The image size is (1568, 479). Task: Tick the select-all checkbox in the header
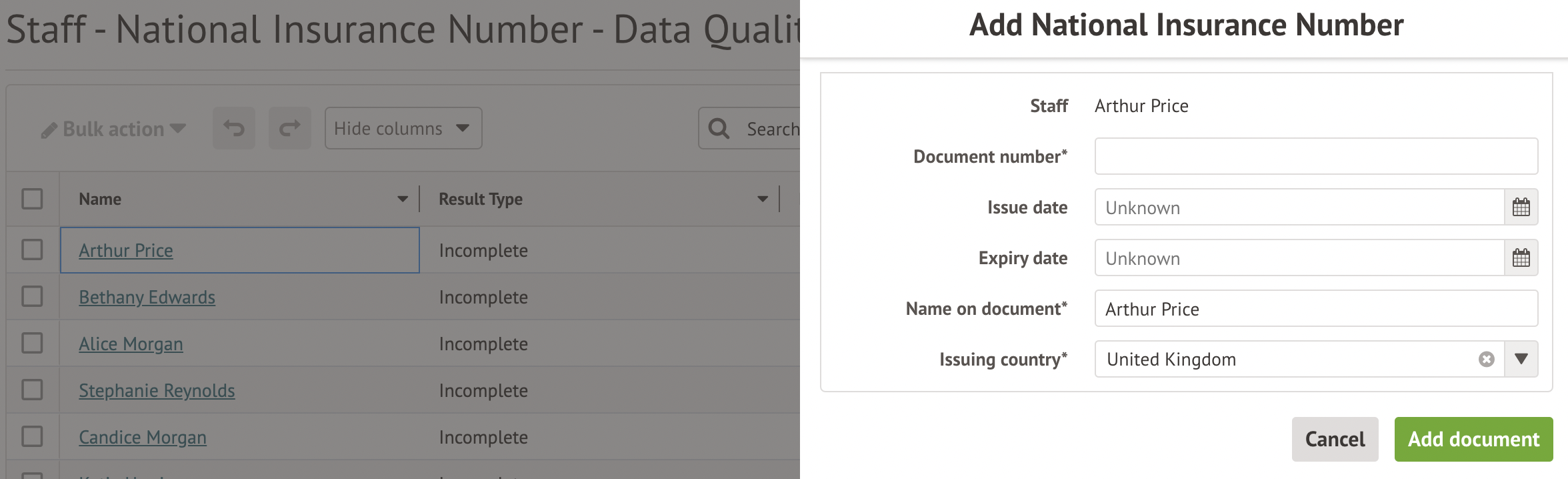[x=32, y=199]
